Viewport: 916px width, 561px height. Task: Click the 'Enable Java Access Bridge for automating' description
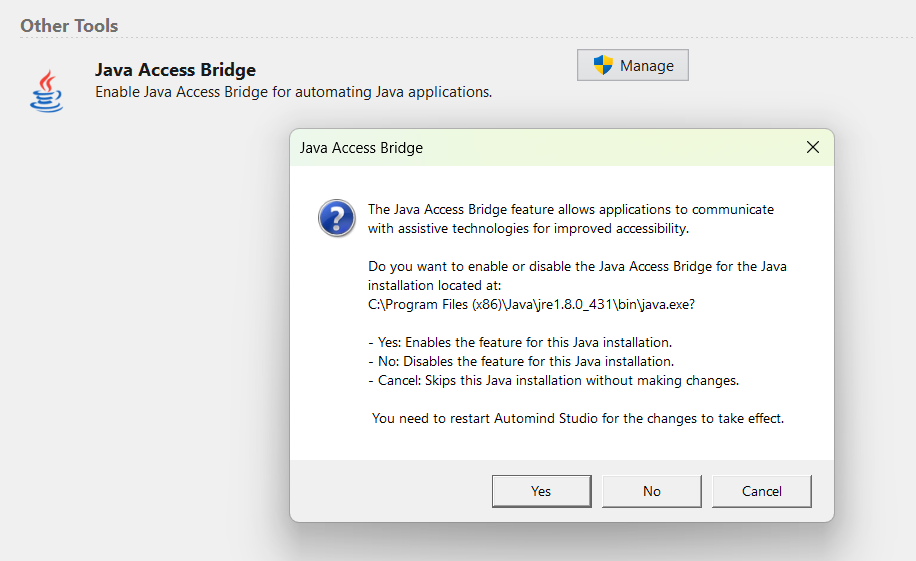point(293,92)
